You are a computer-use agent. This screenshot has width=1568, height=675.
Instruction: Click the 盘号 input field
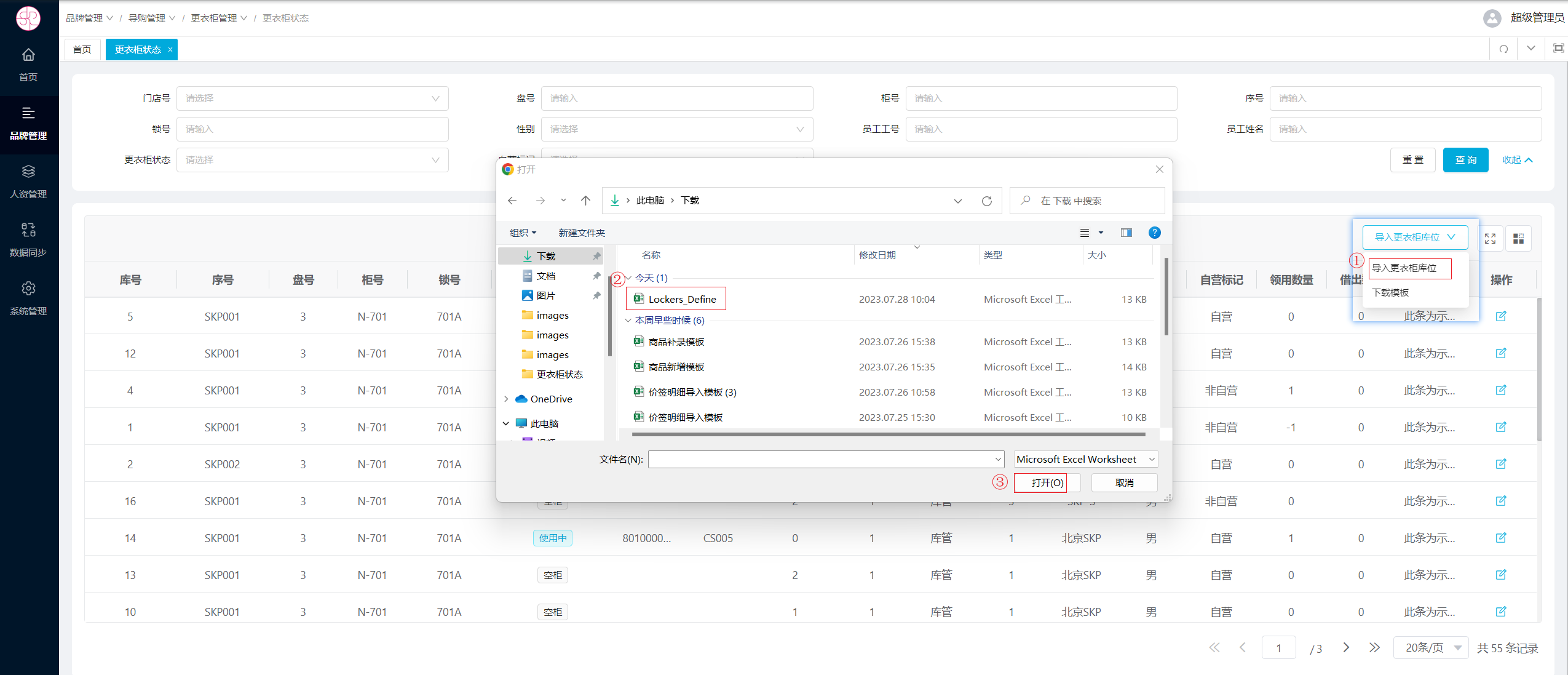click(x=677, y=98)
